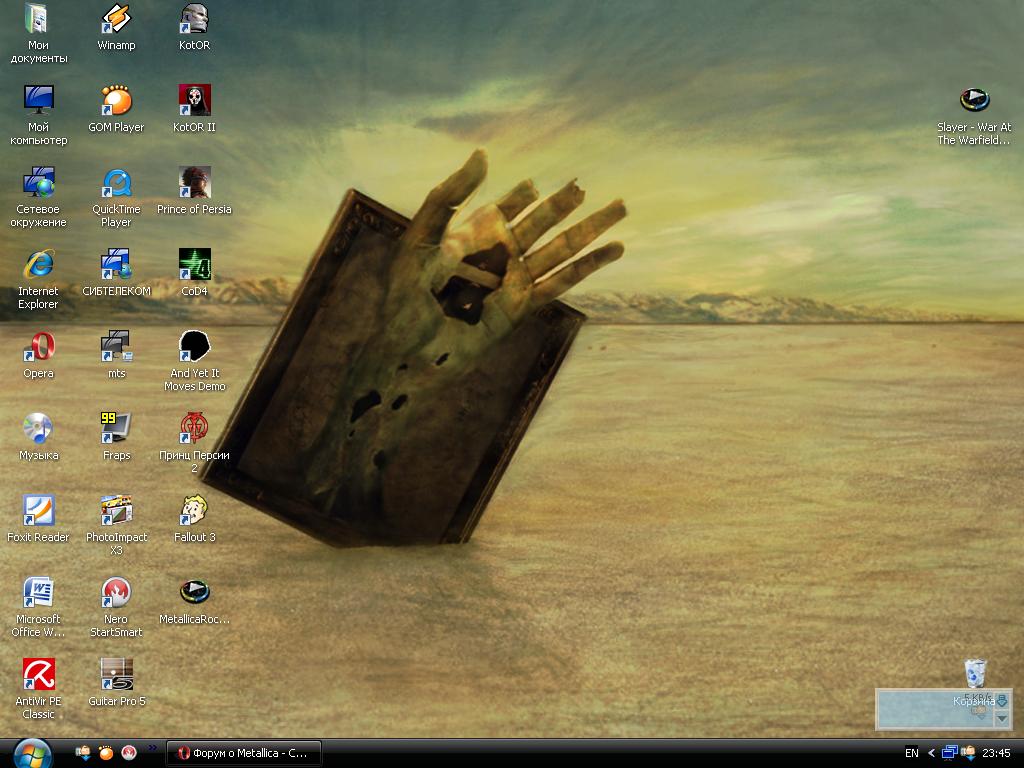The height and width of the screenshot is (768, 1024).
Task: Show hidden system tray icons arrow
Action: (x=931, y=753)
